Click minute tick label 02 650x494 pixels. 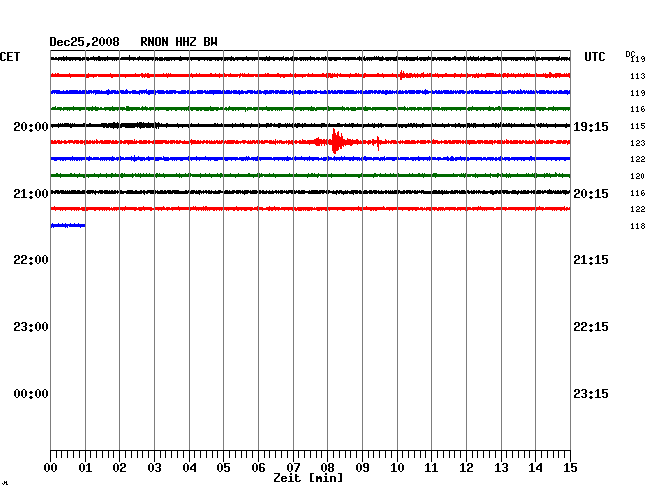pos(119,468)
